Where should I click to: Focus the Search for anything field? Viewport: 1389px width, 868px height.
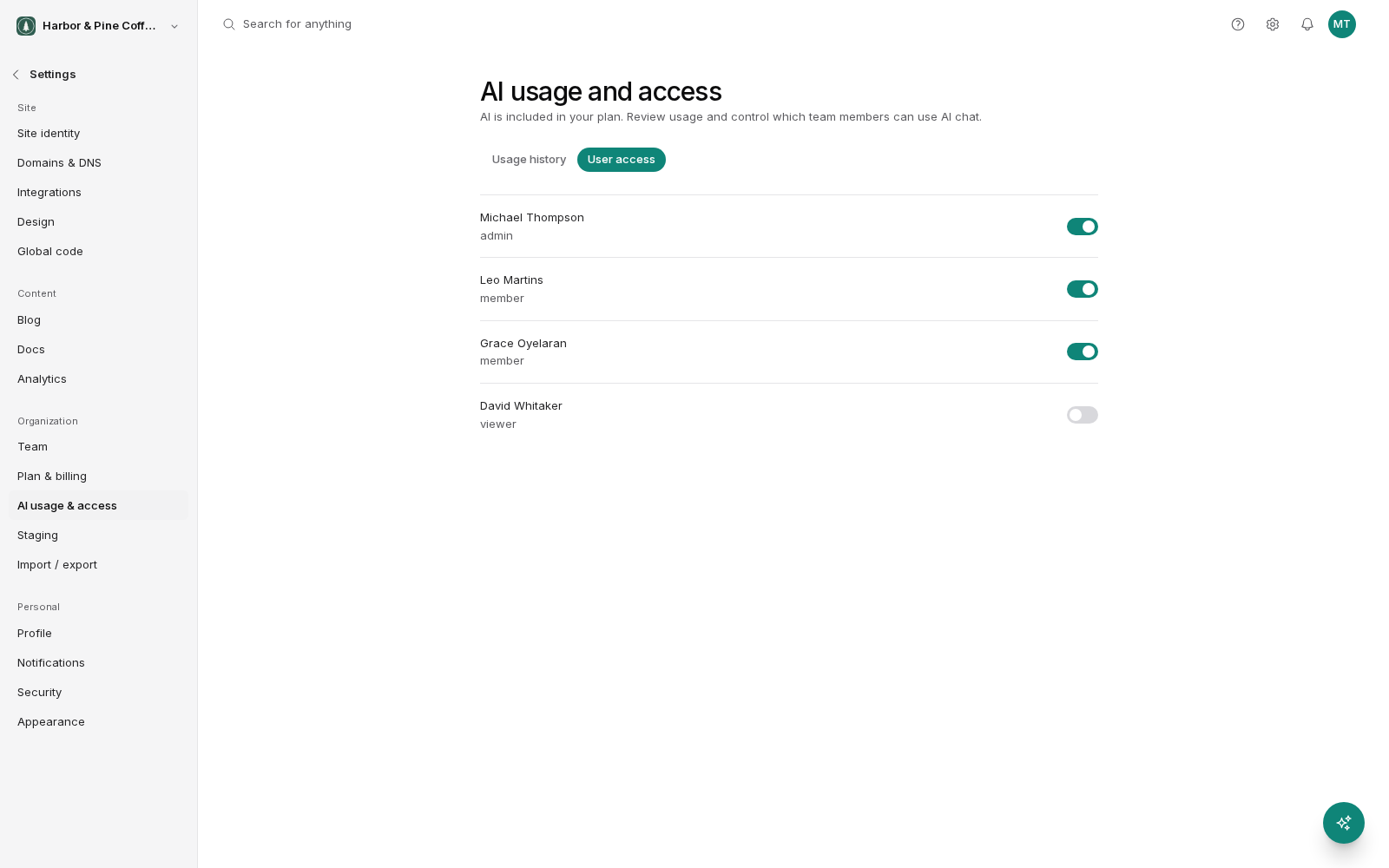point(297,24)
